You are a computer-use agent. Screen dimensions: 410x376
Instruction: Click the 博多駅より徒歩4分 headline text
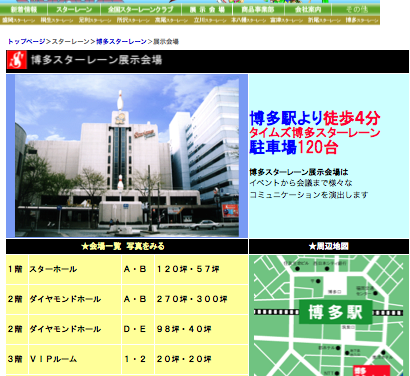point(315,118)
